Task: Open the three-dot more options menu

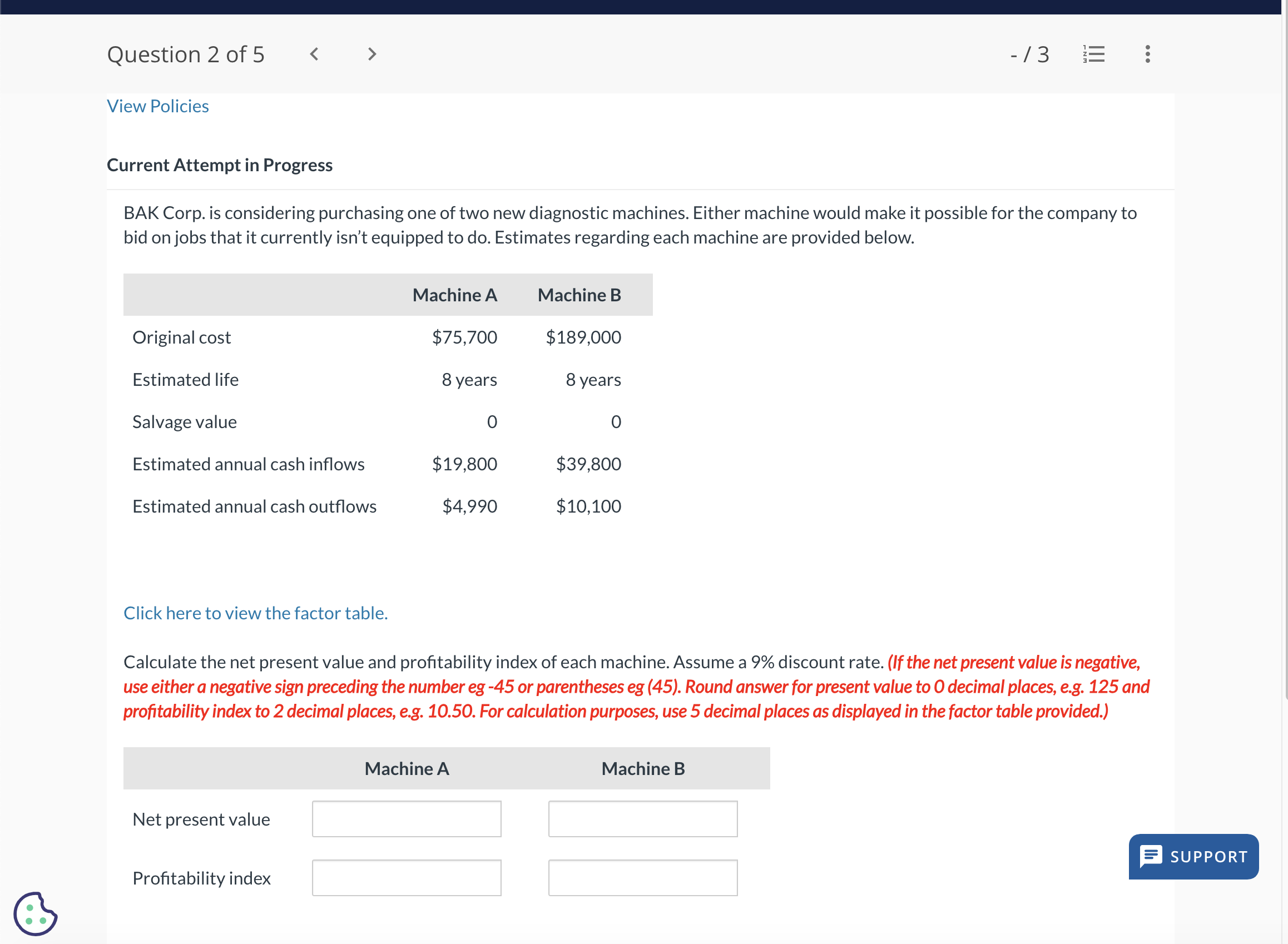Action: [x=1147, y=54]
